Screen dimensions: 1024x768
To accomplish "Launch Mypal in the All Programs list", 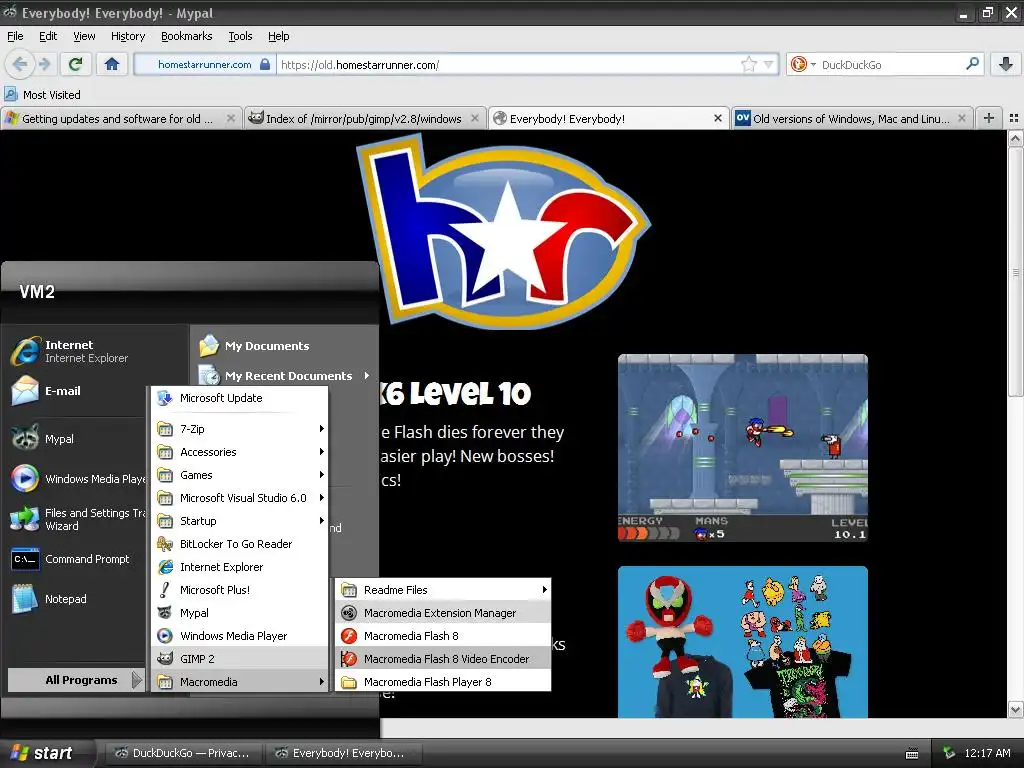I will click(x=240, y=613).
